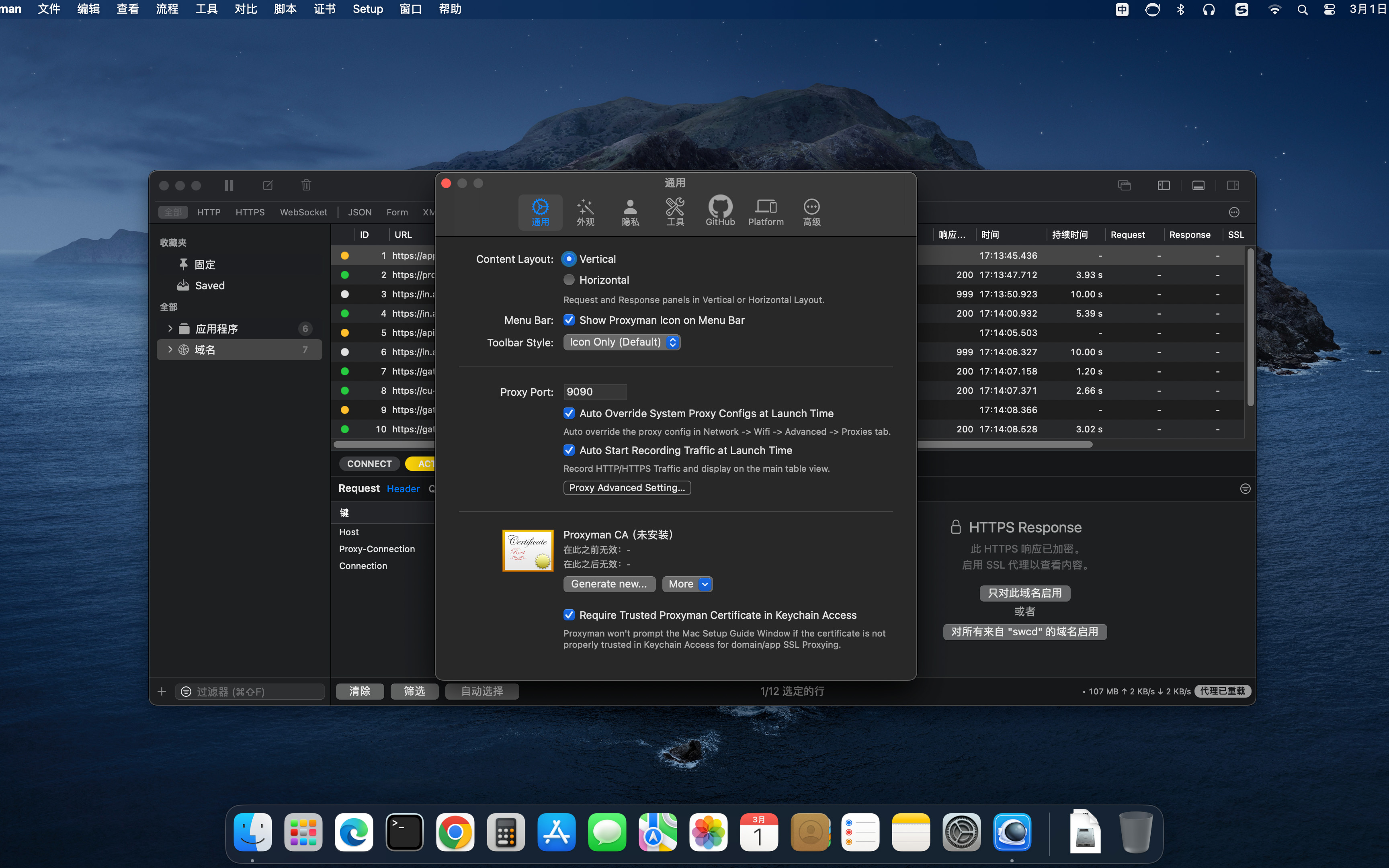The width and height of the screenshot is (1389, 868).
Task: Switch to the Request Header tab
Action: (x=403, y=489)
